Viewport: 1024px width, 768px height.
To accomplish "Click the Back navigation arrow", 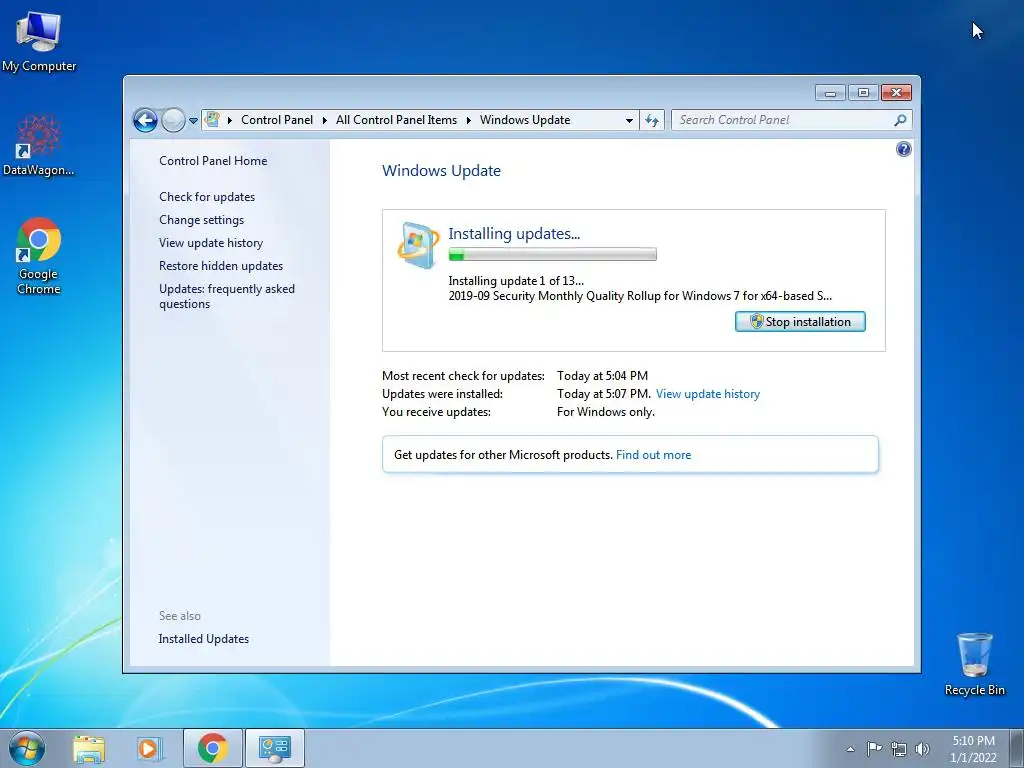I will [x=145, y=120].
